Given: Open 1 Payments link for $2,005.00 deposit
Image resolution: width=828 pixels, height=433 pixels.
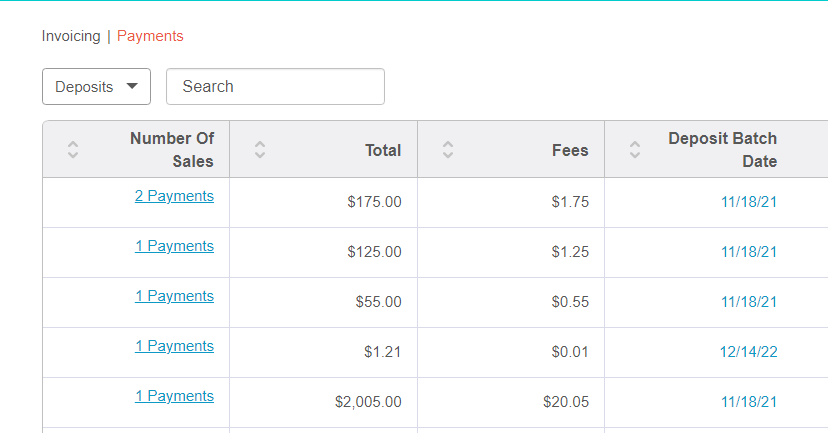Looking at the screenshot, I should coord(174,396).
